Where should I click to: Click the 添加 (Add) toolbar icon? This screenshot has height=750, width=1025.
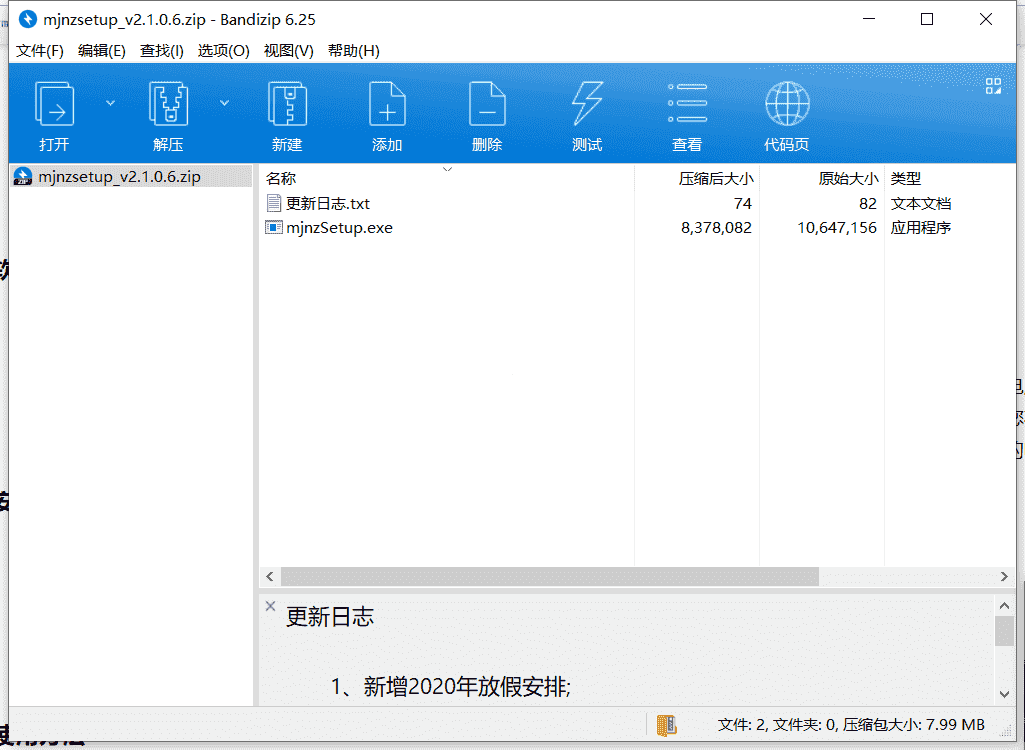(387, 104)
